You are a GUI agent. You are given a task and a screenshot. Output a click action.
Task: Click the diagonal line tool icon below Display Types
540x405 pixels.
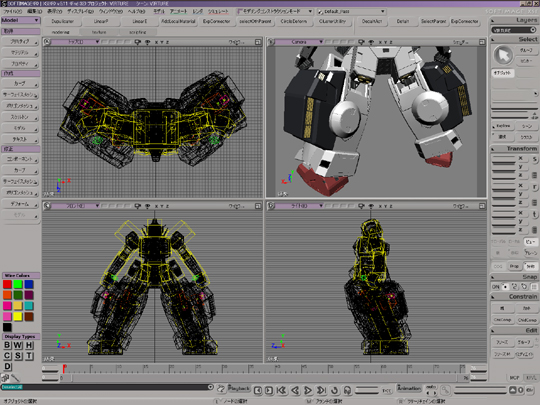point(15,378)
